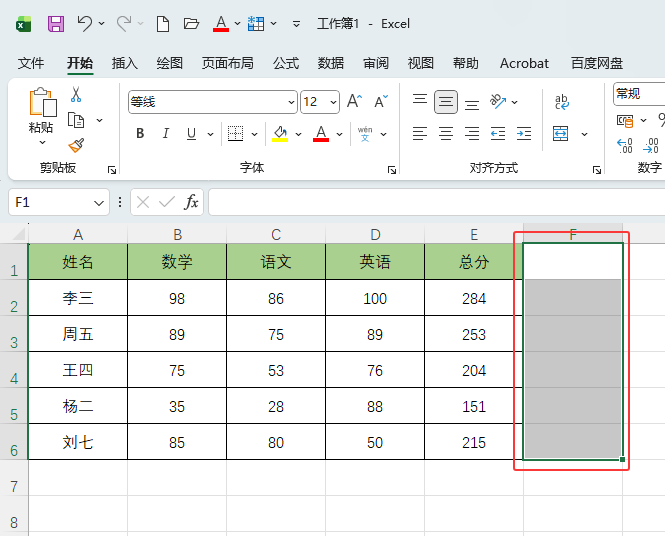The height and width of the screenshot is (536, 665).
Task: Click the decrease indent icon
Action: 498,134
